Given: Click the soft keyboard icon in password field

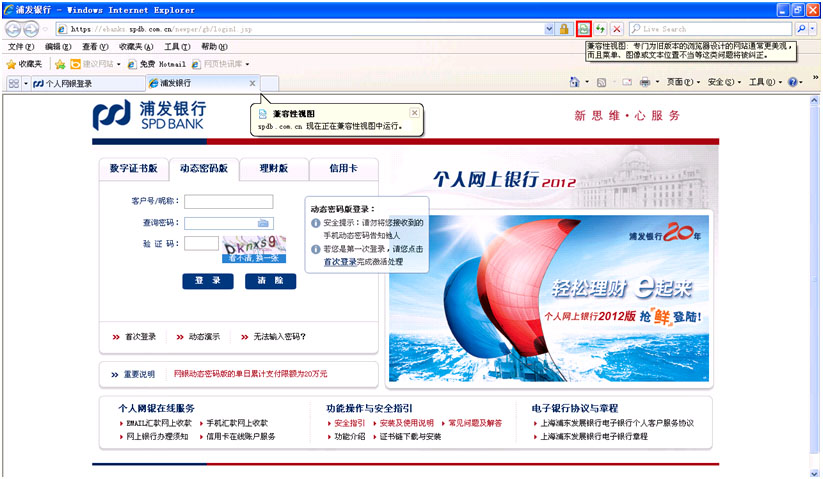Looking at the screenshot, I should (x=264, y=223).
